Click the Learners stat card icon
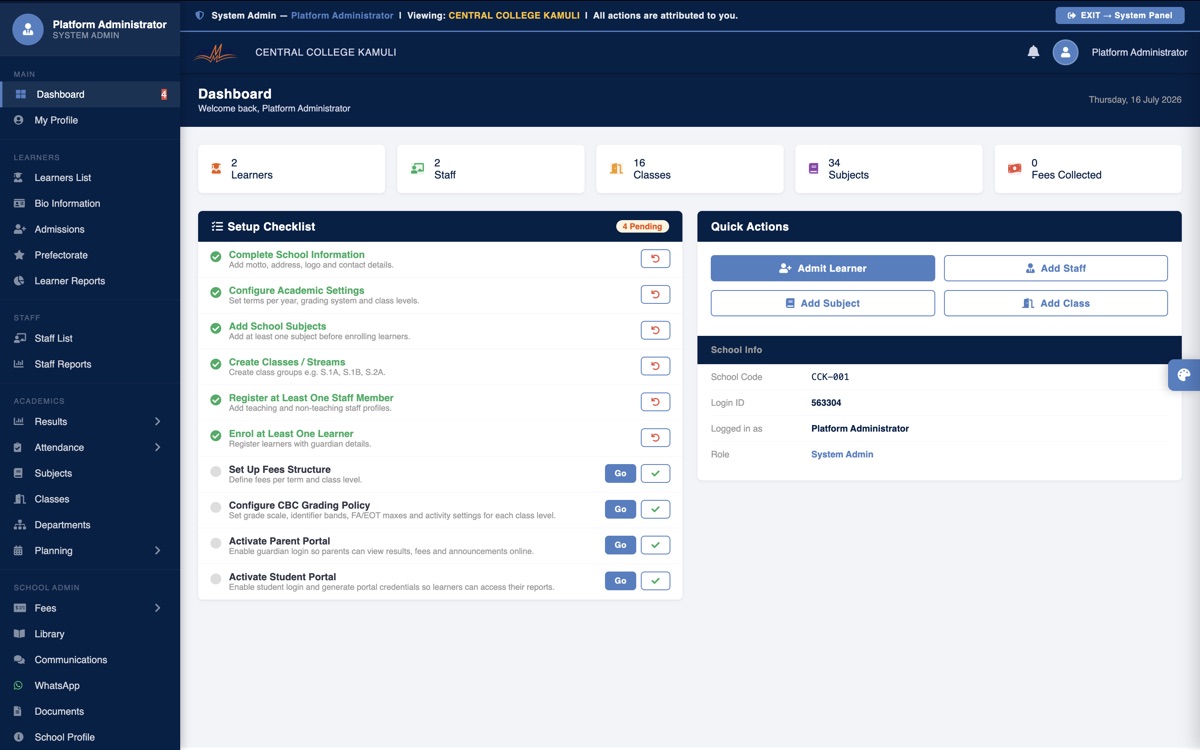 coord(216,169)
